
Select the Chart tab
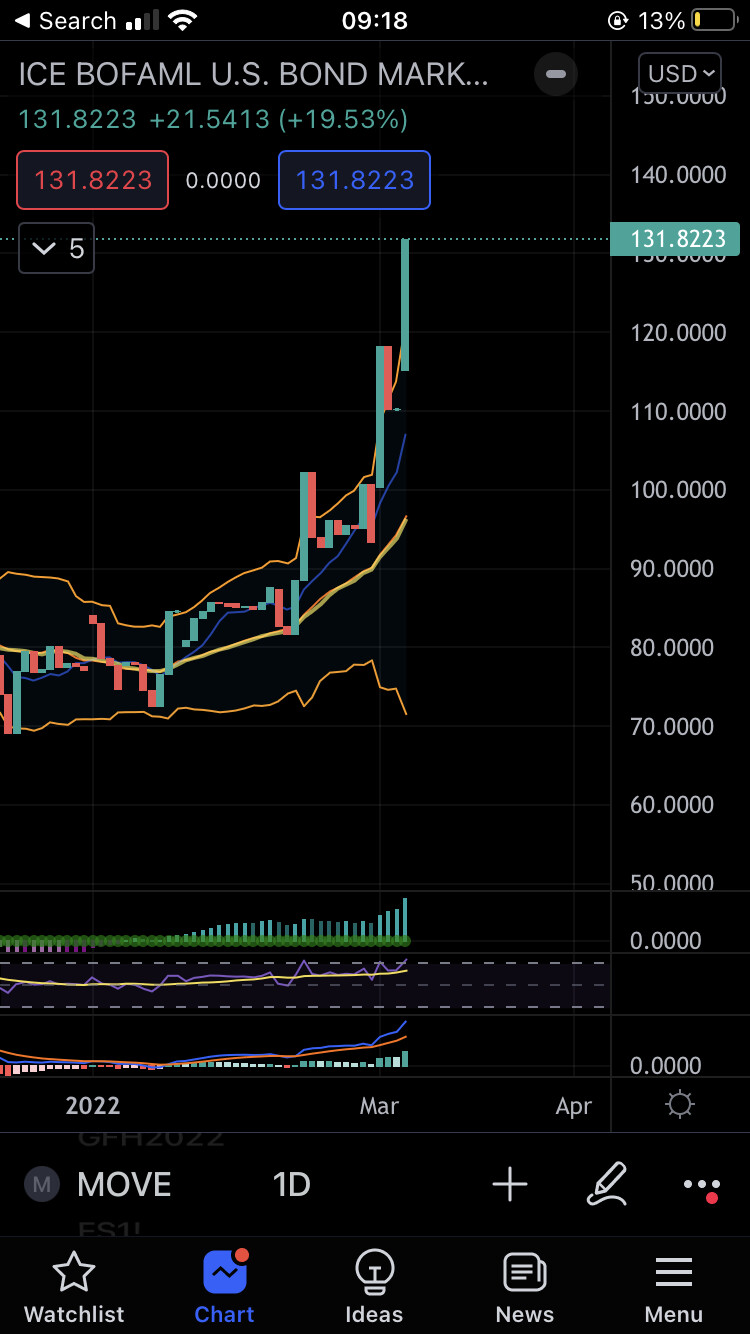pos(224,1288)
